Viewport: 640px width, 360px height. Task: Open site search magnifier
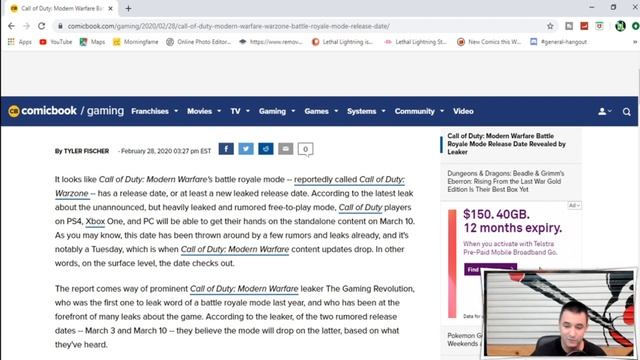tap(627, 111)
